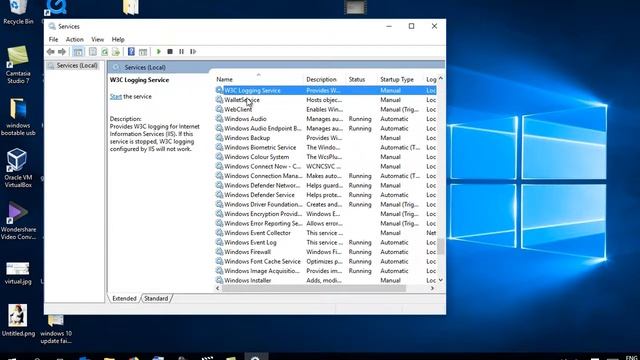Click horizontal scrollbar left arrow
Screen dimensions: 640x360
click(x=218, y=288)
